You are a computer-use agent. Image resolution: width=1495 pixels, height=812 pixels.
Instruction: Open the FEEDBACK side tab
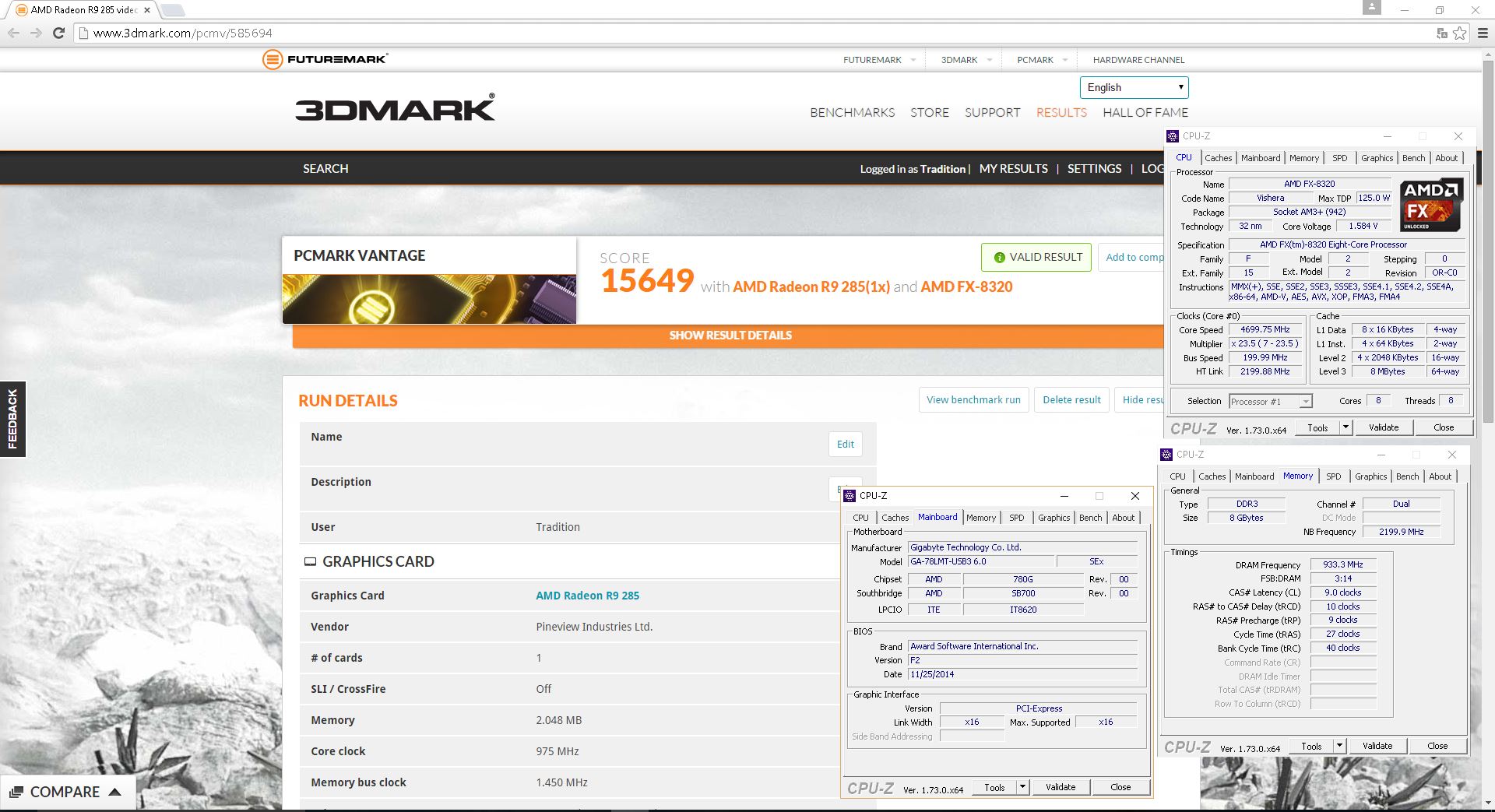pyautogui.click(x=12, y=419)
